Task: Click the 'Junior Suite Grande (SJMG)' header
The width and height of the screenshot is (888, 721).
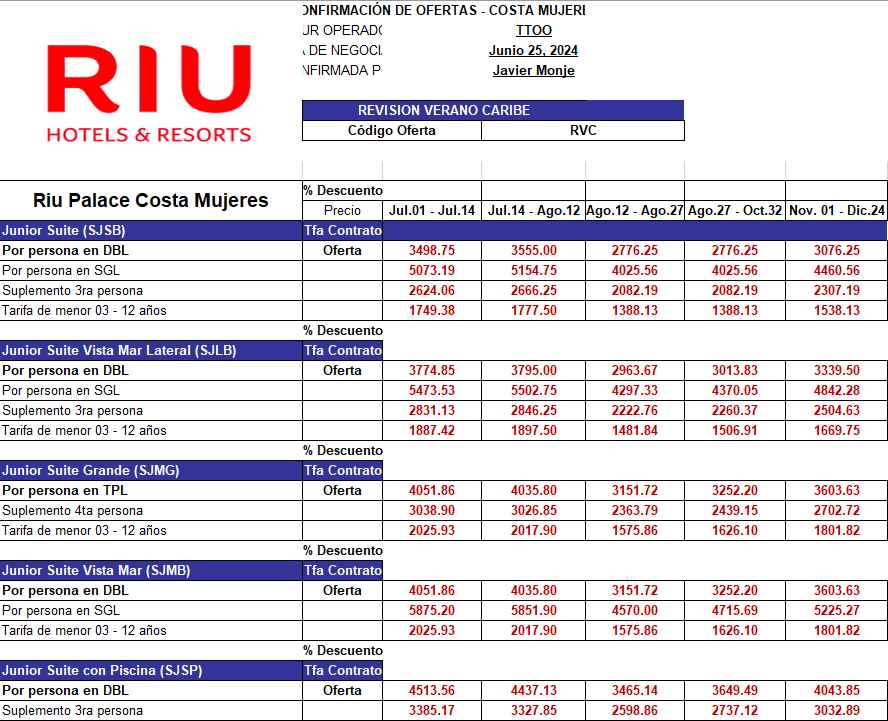Action: tap(151, 471)
